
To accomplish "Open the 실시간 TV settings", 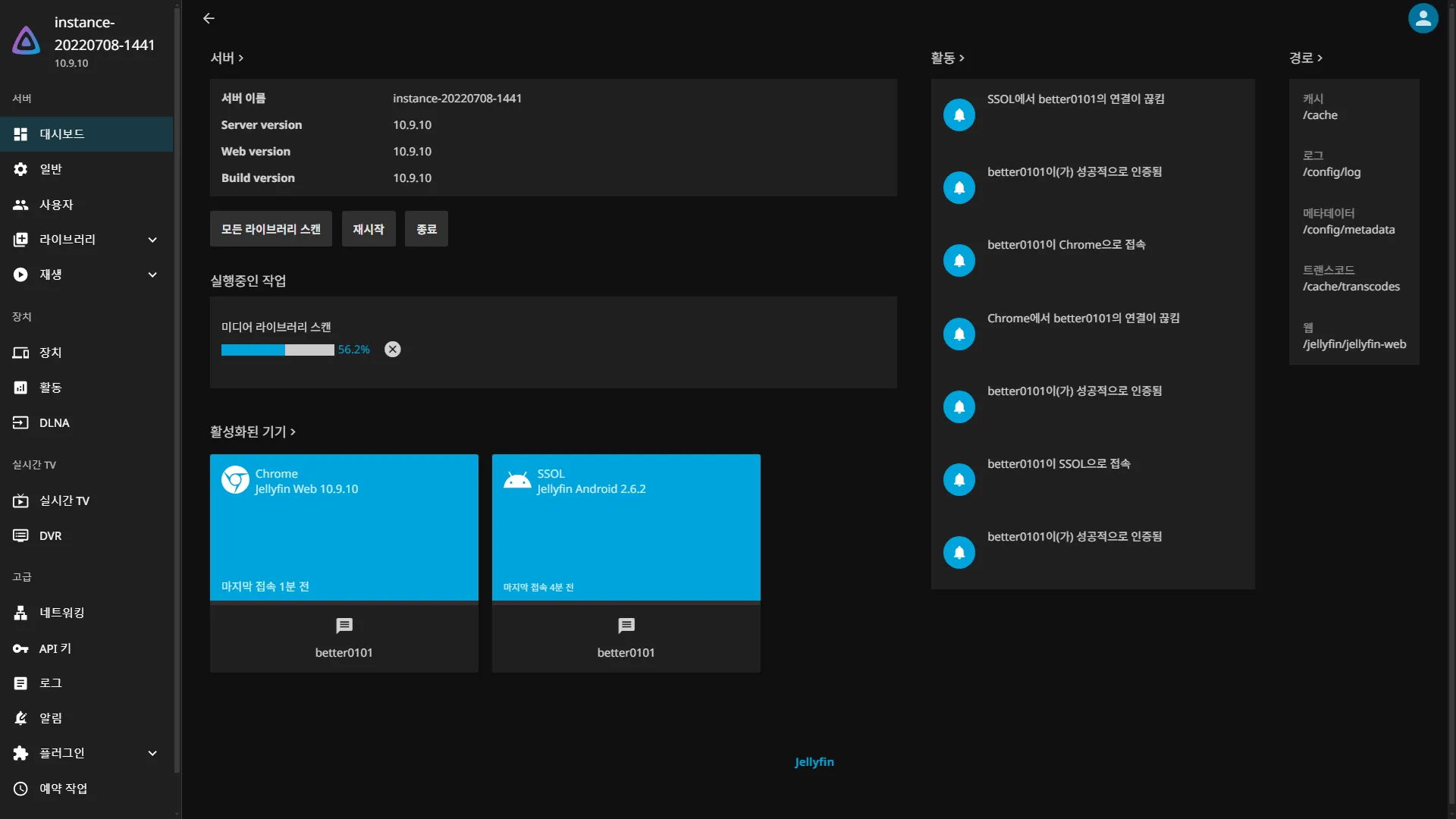I will click(64, 500).
